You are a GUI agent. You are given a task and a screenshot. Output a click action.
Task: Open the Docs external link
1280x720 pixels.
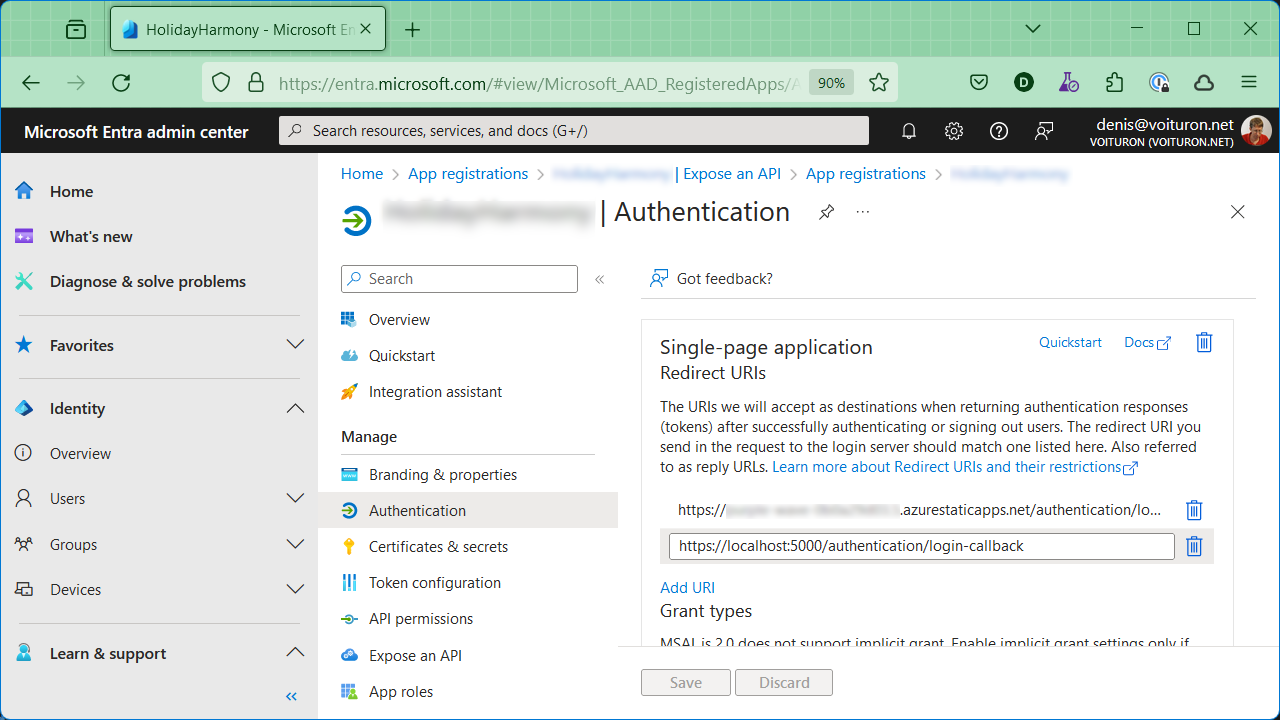1147,342
